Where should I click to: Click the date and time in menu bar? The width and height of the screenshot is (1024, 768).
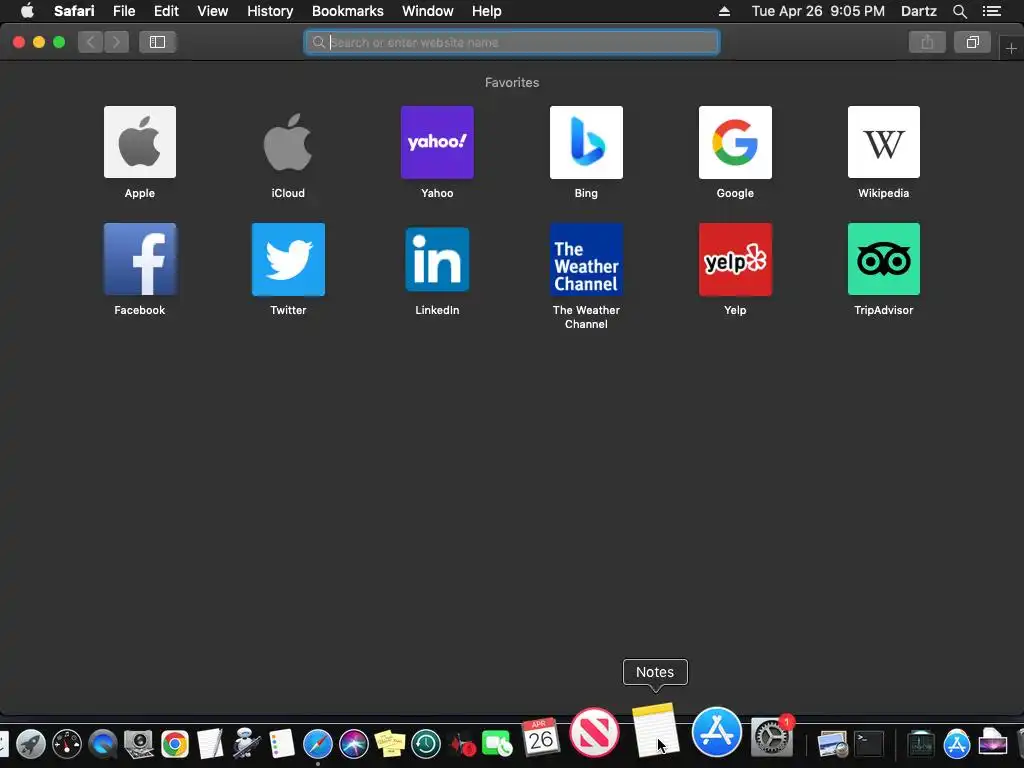coord(818,11)
